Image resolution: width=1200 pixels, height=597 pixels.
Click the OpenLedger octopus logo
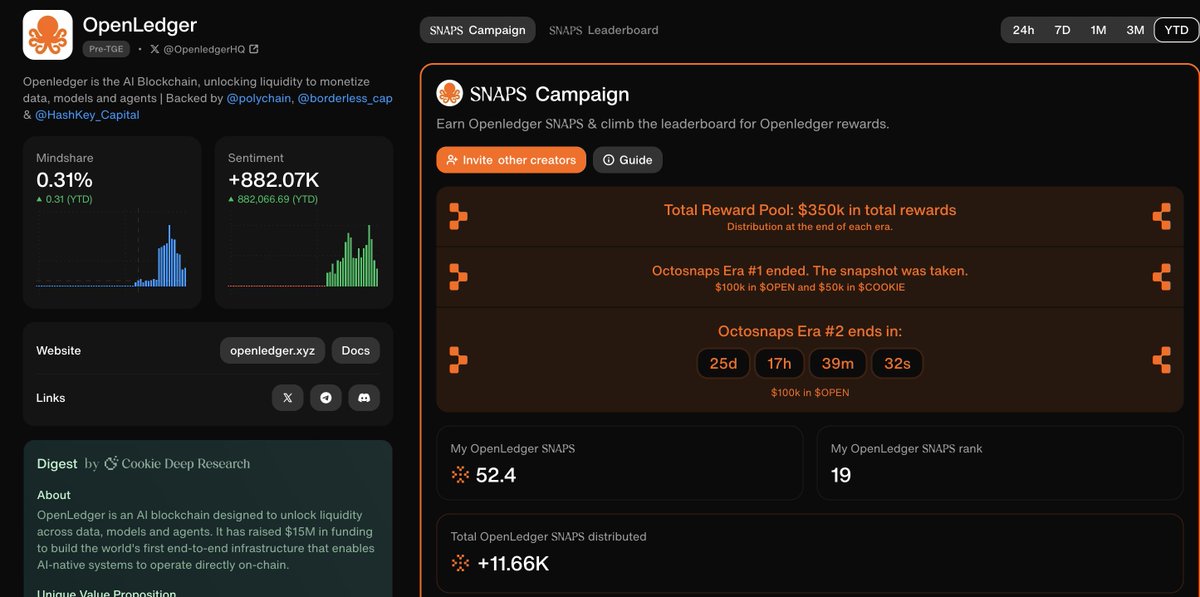(x=48, y=35)
